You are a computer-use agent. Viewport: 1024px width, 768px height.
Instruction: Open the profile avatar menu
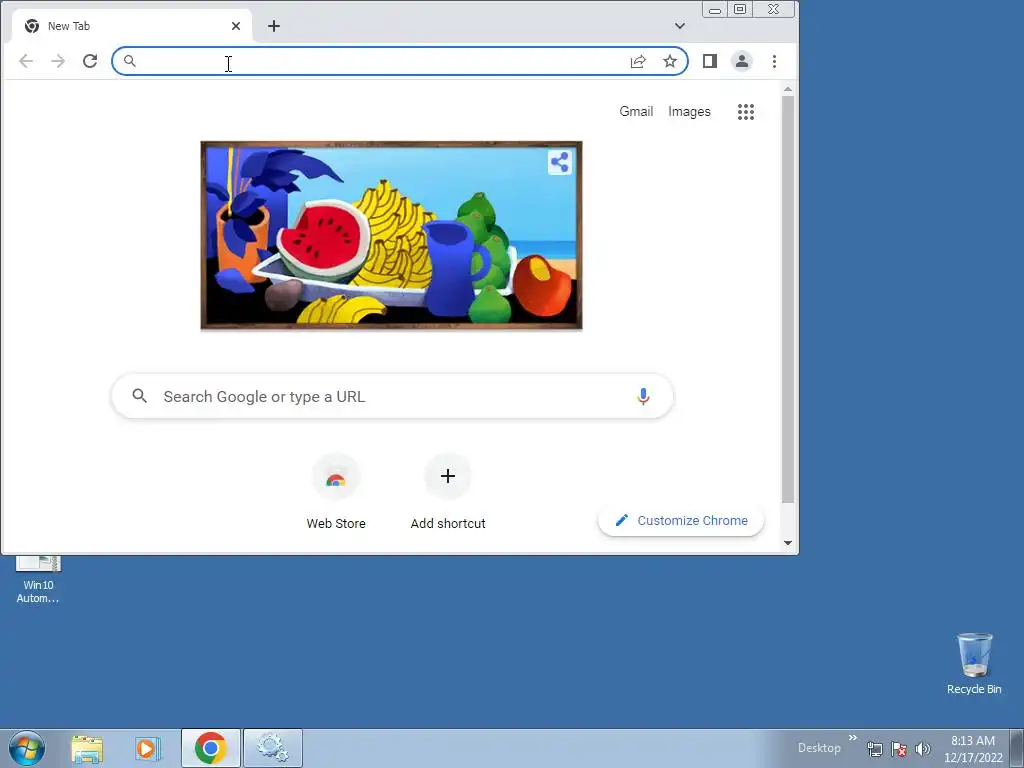point(742,61)
